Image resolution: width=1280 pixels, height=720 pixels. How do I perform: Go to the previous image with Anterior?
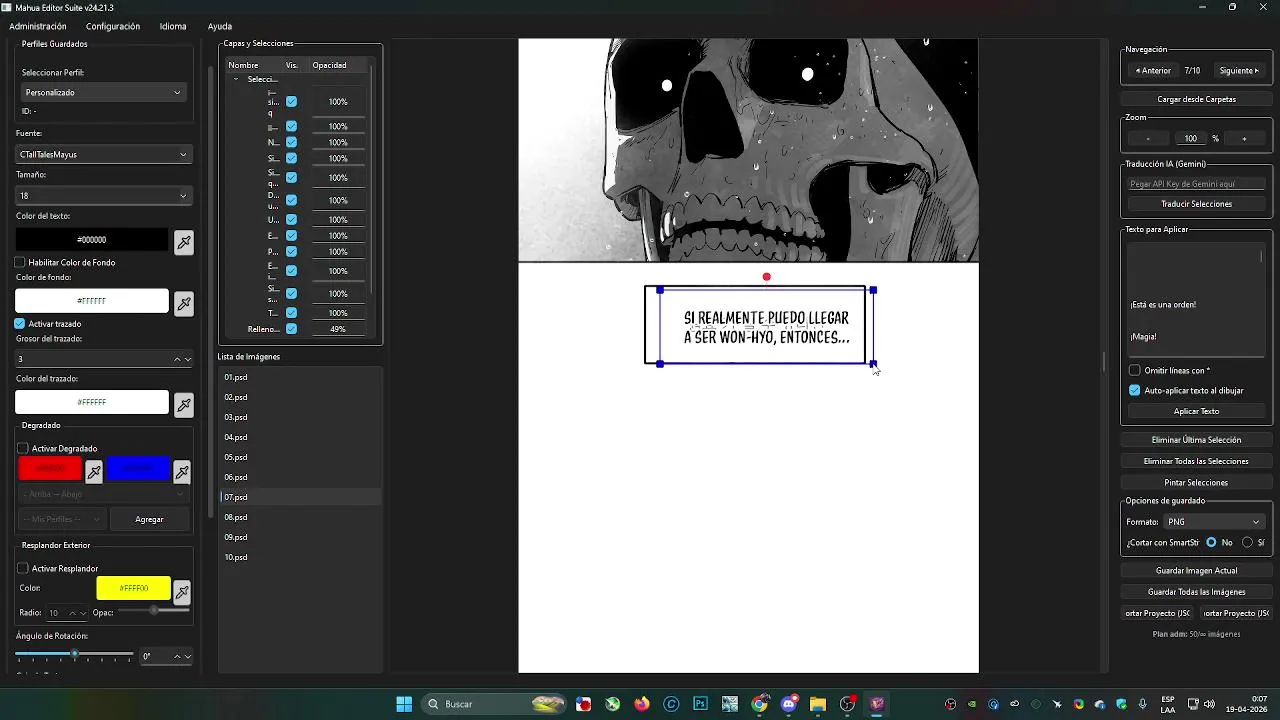[x=1153, y=71]
